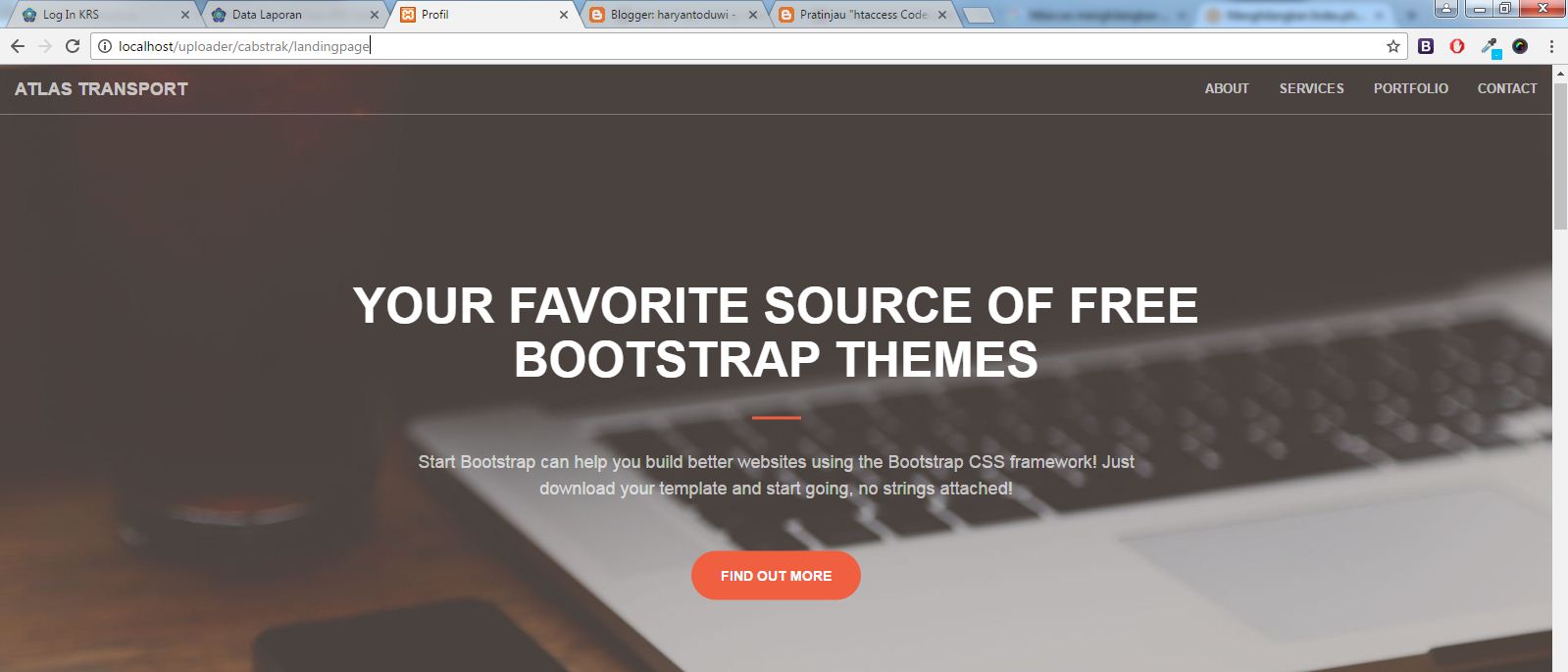Open the CONTACT navigation link
This screenshot has height=672, width=1568.
tap(1507, 88)
